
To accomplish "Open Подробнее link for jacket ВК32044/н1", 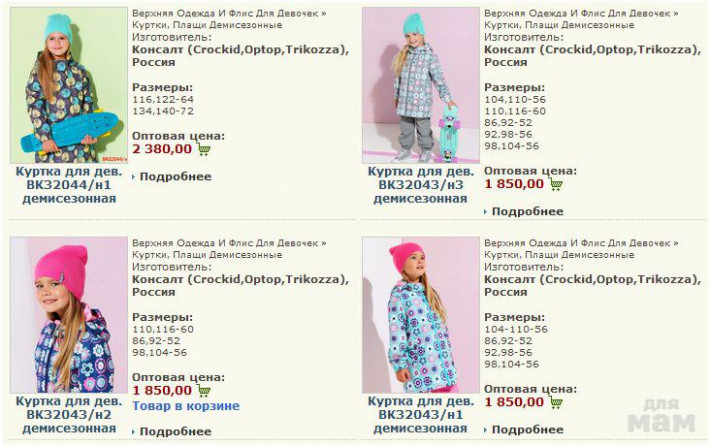I will pyautogui.click(x=175, y=177).
